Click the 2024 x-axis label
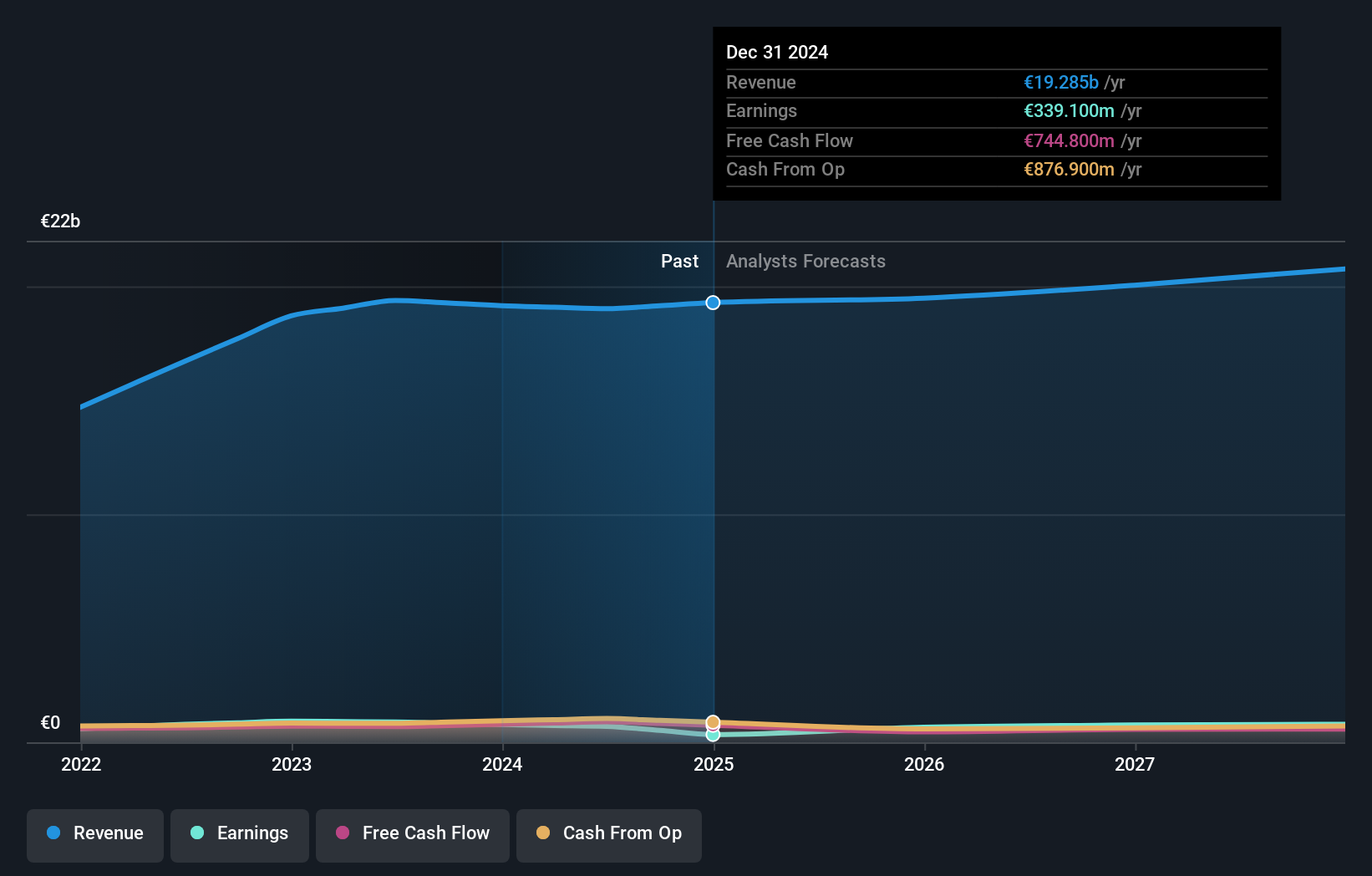Screen dimensions: 1372x876 click(x=502, y=764)
